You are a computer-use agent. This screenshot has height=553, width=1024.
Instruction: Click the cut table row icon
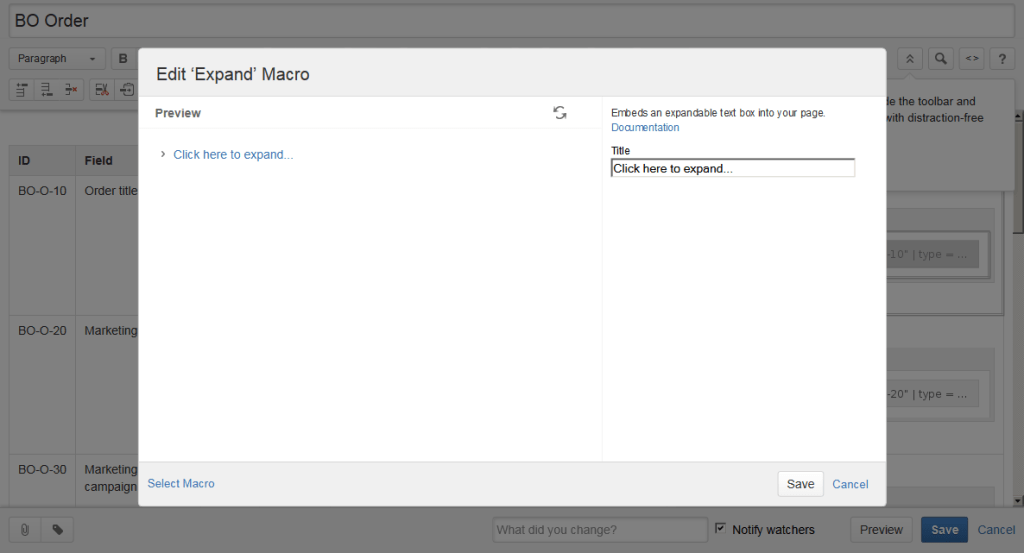coord(102,90)
